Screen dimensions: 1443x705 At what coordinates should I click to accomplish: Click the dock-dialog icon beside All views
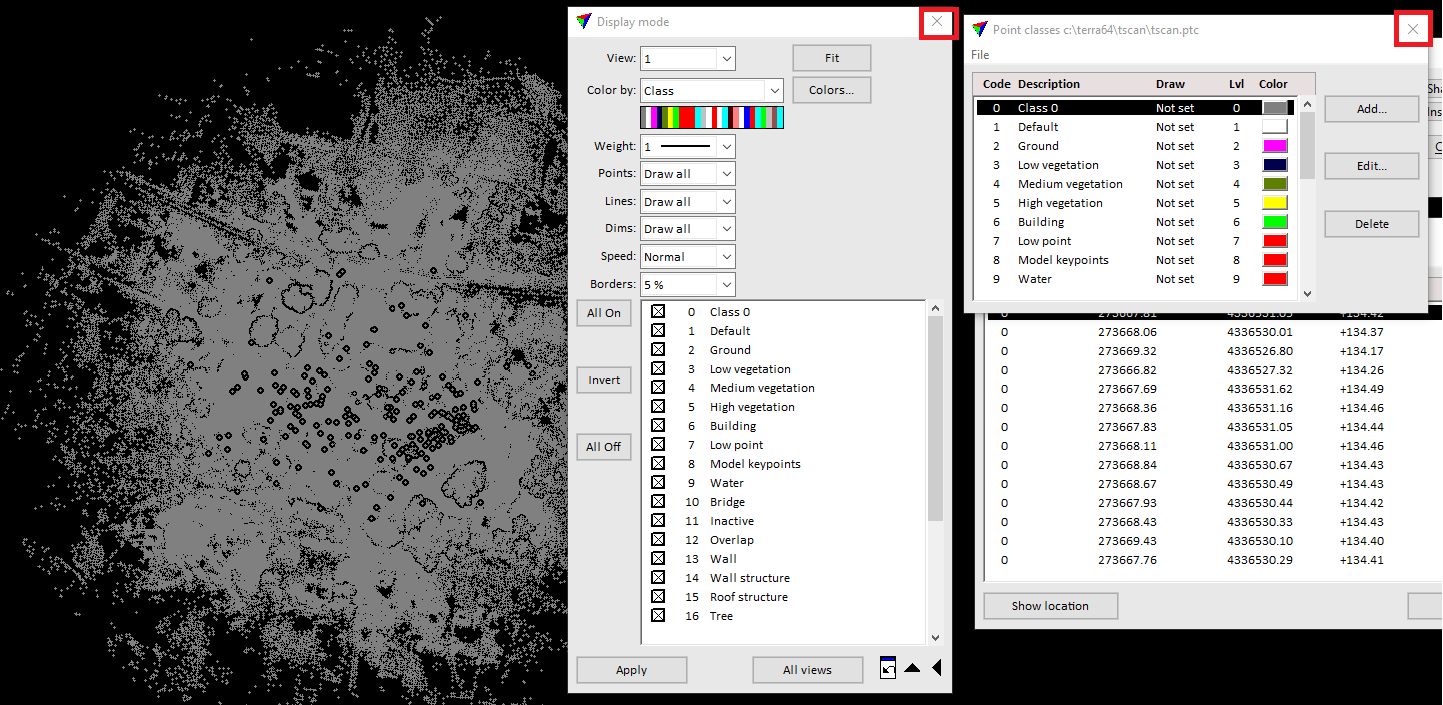(888, 668)
